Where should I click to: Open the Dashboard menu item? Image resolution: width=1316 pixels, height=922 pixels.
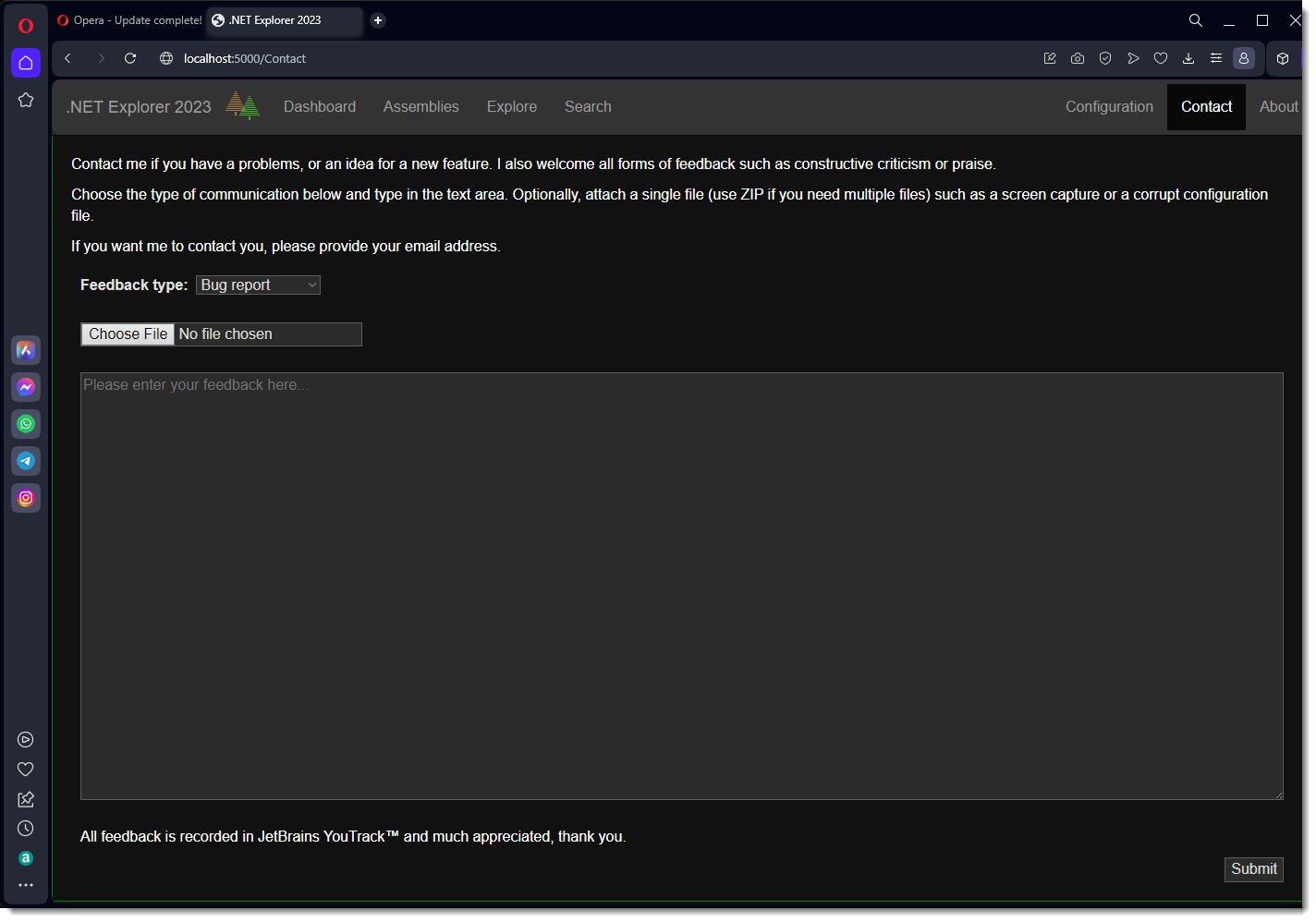click(320, 107)
